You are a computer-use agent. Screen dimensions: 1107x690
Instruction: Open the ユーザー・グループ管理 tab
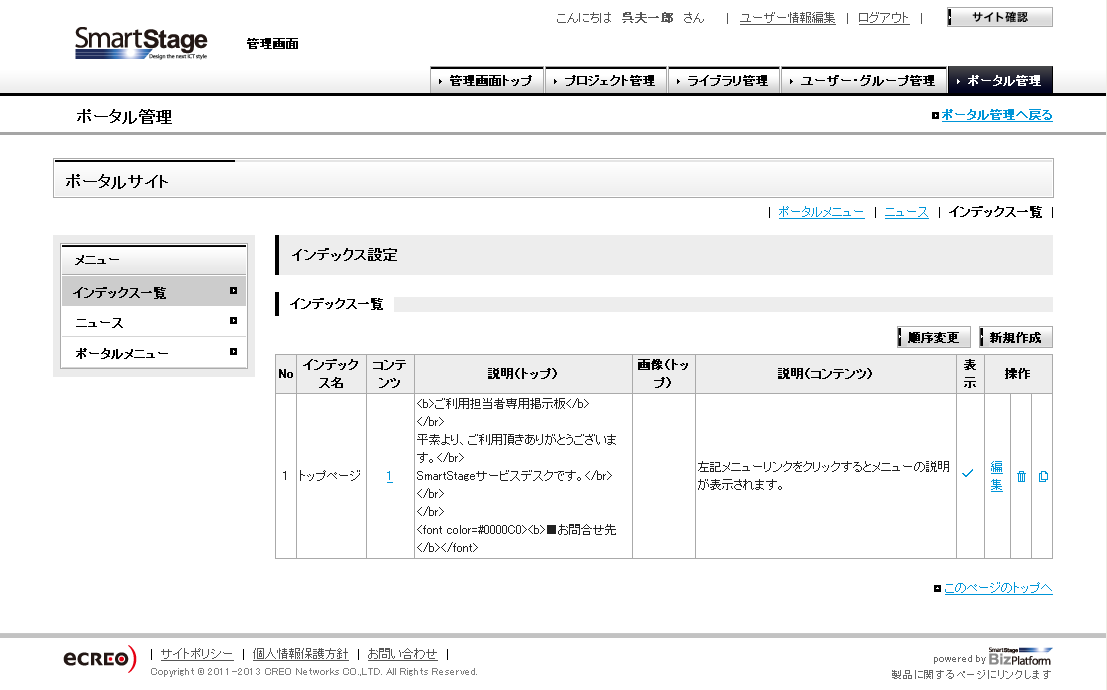tap(864, 81)
